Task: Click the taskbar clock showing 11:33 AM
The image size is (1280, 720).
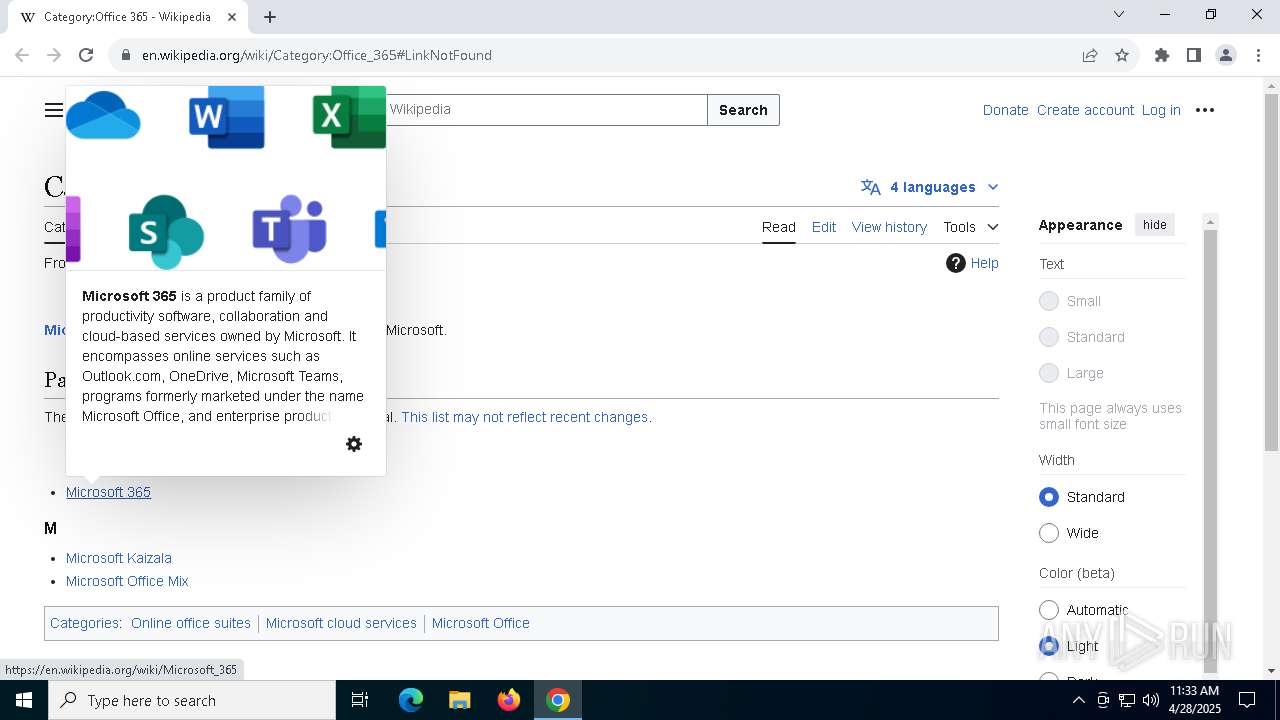Action: pos(1194,700)
